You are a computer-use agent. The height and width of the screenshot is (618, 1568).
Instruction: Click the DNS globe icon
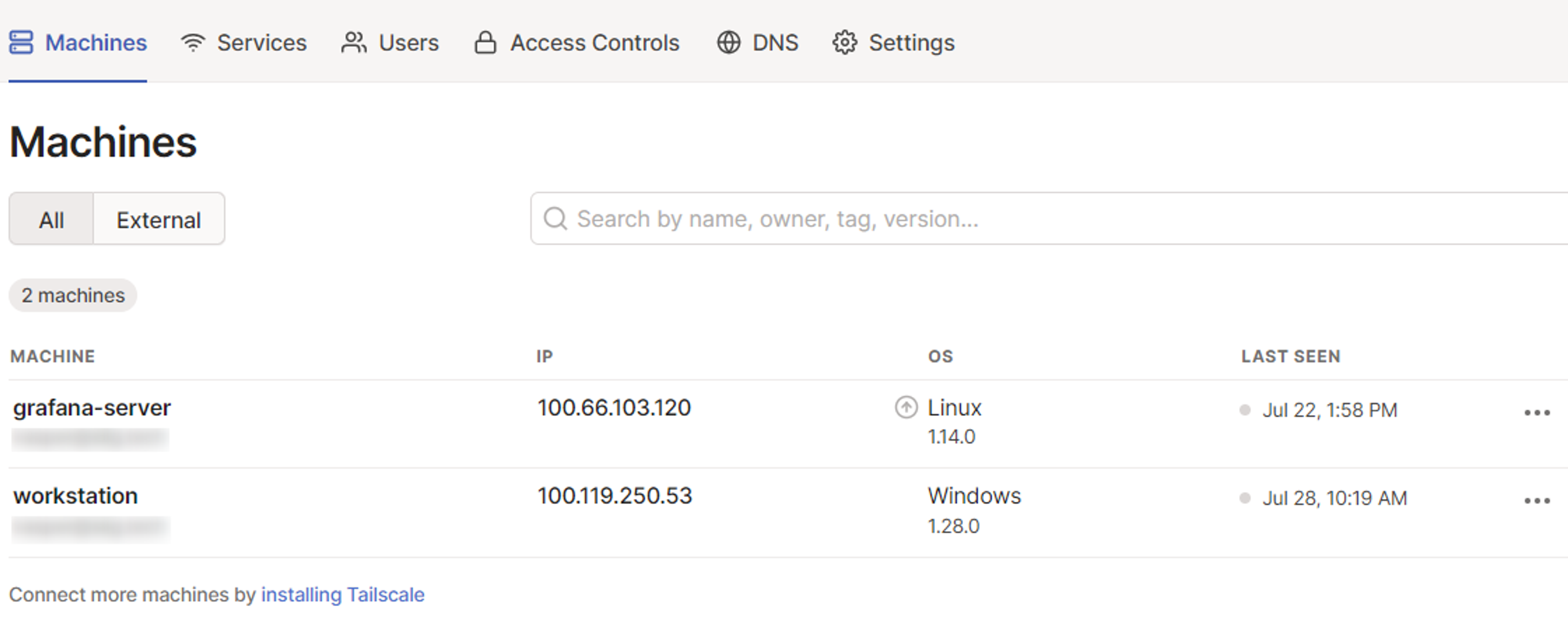tap(728, 42)
